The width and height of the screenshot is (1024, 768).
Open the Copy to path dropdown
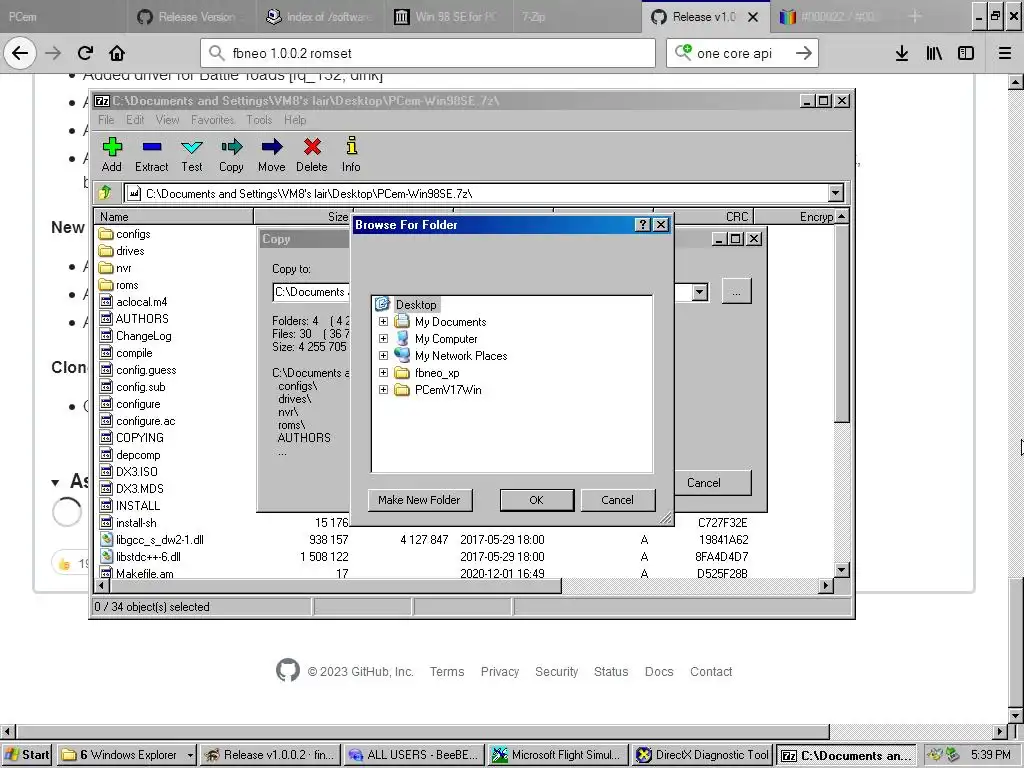tap(699, 292)
